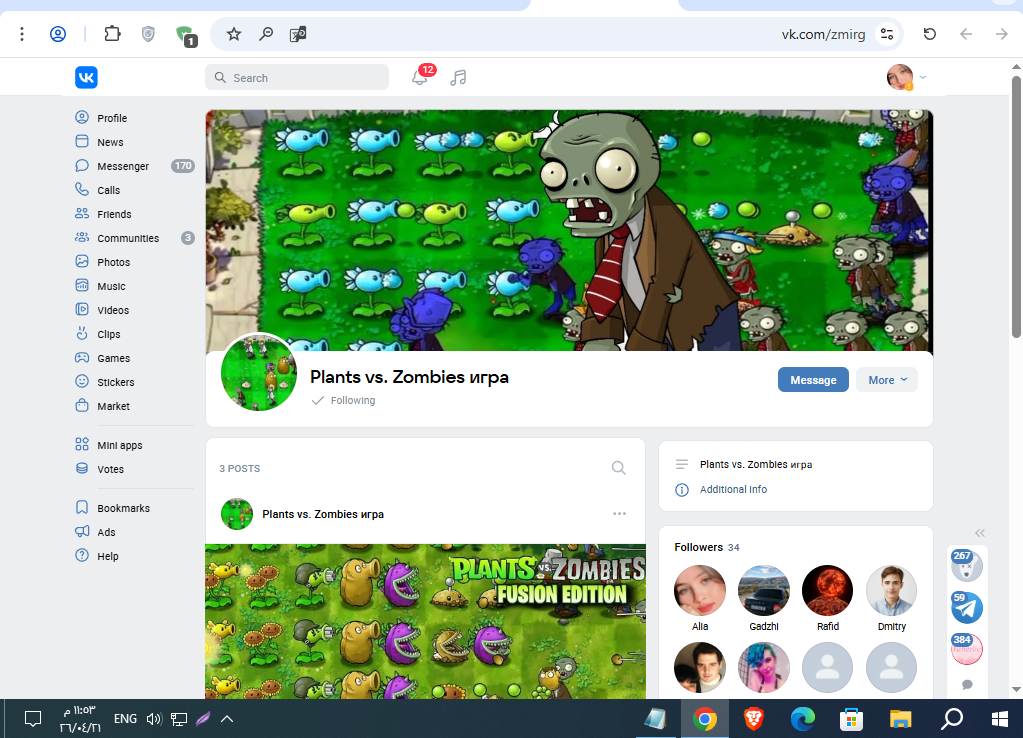The height and width of the screenshot is (738, 1023).
Task: Switch input language ENG in the taskbar
Action: pos(125,719)
